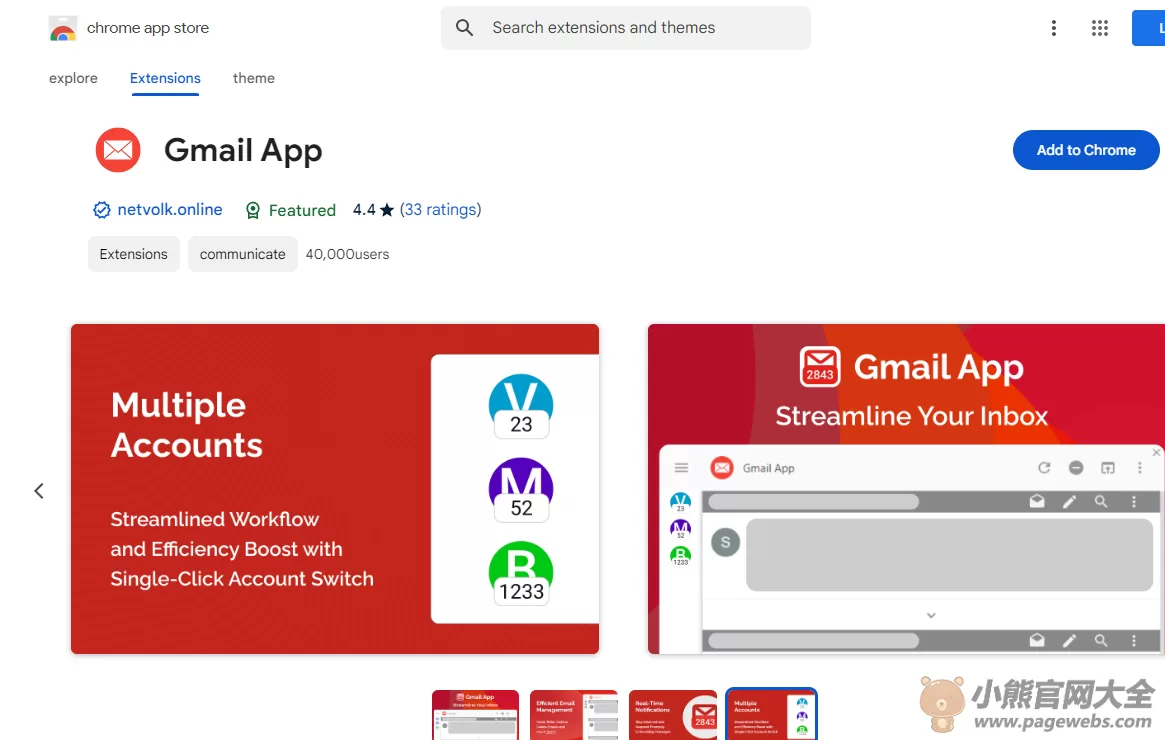This screenshot has height=740, width=1165.
Task: Focus the Search extensions and themes field
Action: click(x=626, y=27)
